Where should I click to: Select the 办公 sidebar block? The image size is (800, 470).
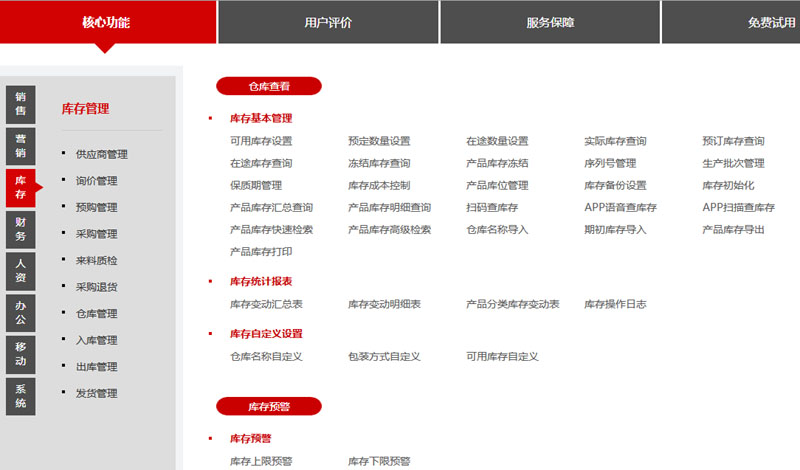click(20, 313)
